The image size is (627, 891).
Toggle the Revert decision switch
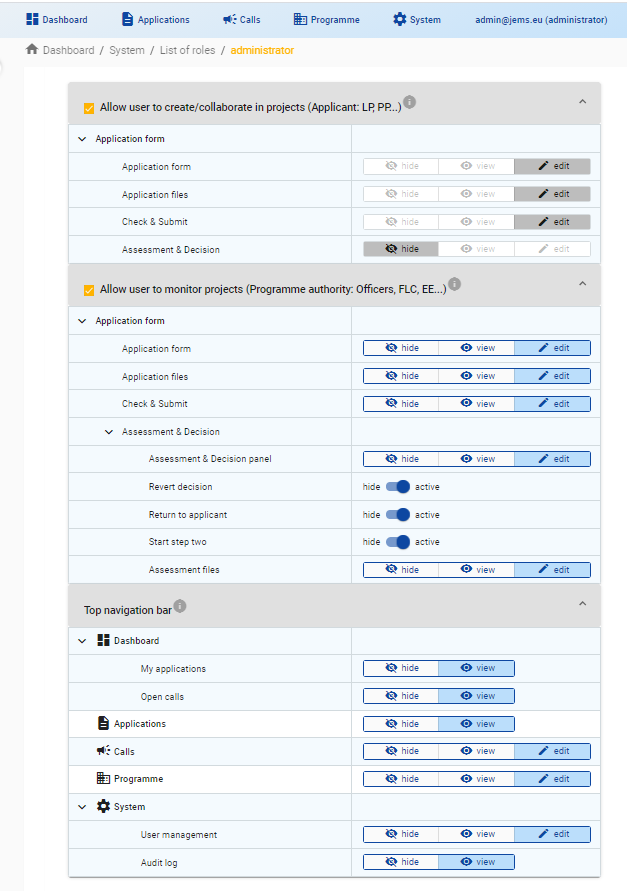pyautogui.click(x=399, y=487)
